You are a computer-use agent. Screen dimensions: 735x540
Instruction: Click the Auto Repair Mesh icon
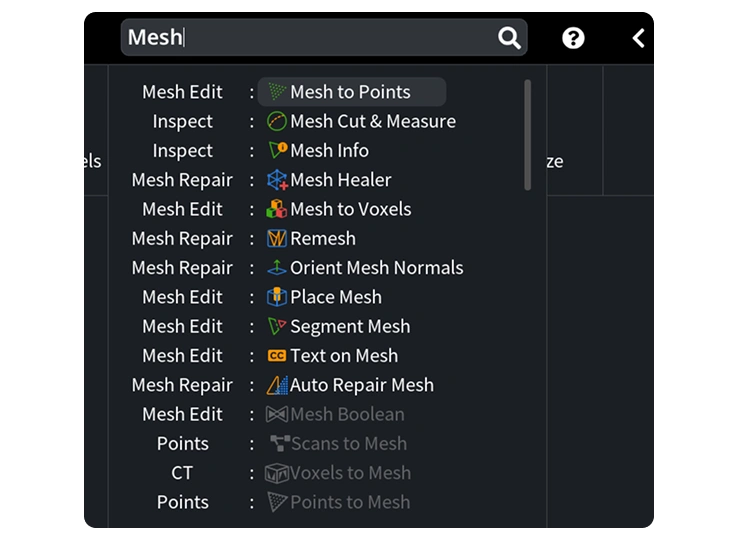click(277, 385)
